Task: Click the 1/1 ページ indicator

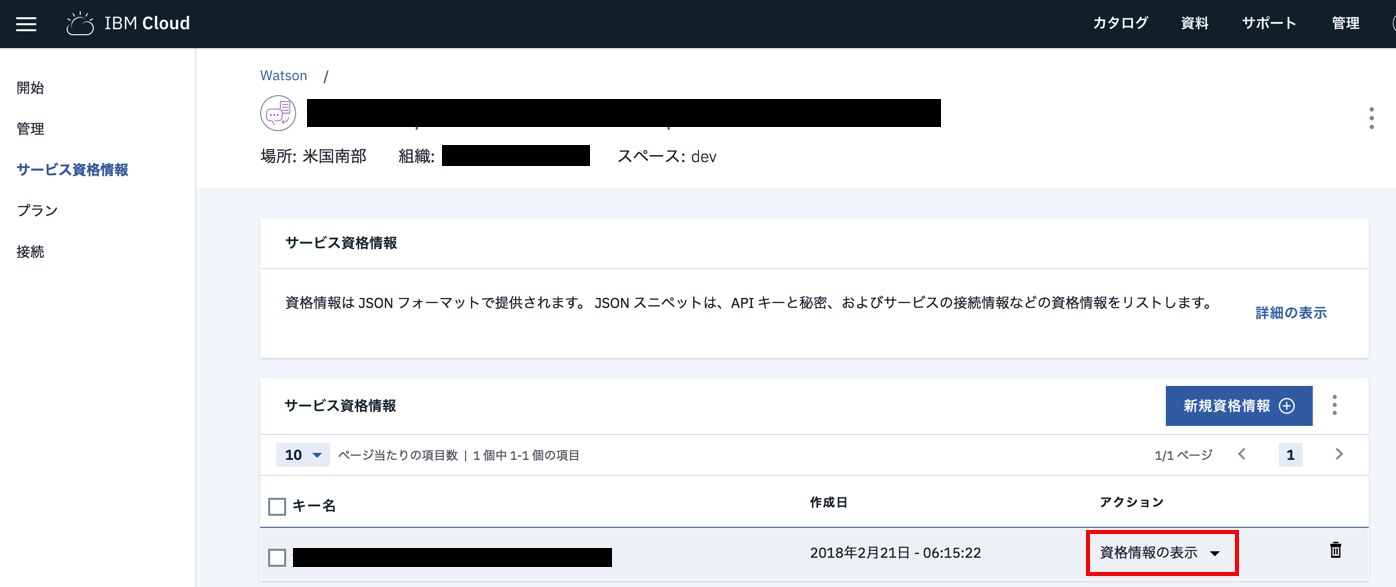Action: point(1183,455)
